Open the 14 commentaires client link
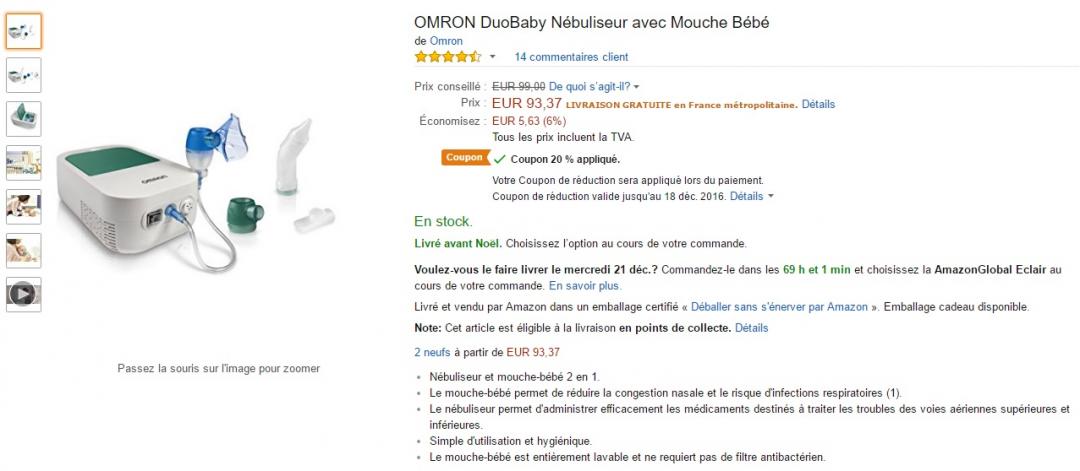The height and width of the screenshot is (471, 1080). (x=571, y=57)
